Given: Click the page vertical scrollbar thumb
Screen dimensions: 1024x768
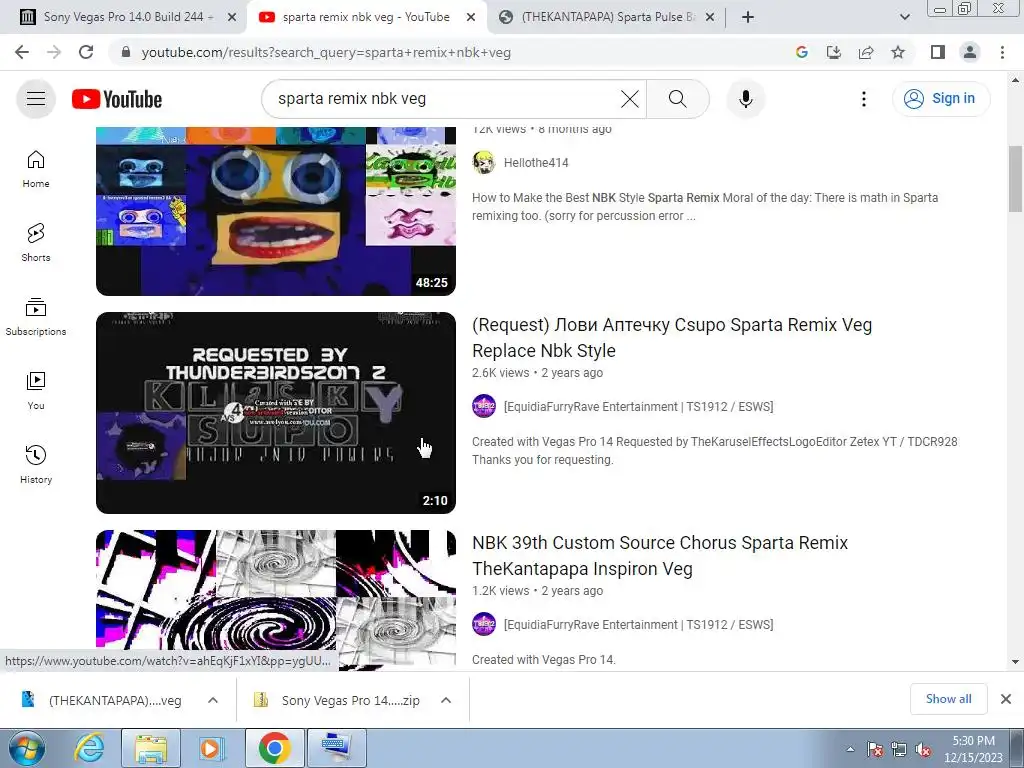Looking at the screenshot, I should tap(1015, 179).
